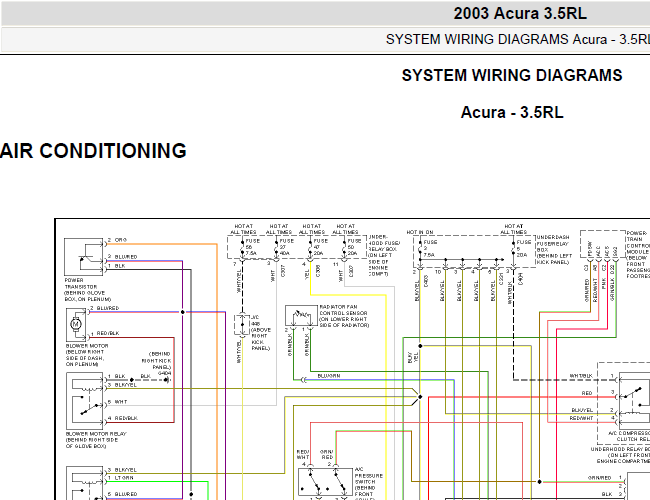Click the 'GRN/RED' wire label bottom right
The height and width of the screenshot is (500, 650).
[x=599, y=478]
